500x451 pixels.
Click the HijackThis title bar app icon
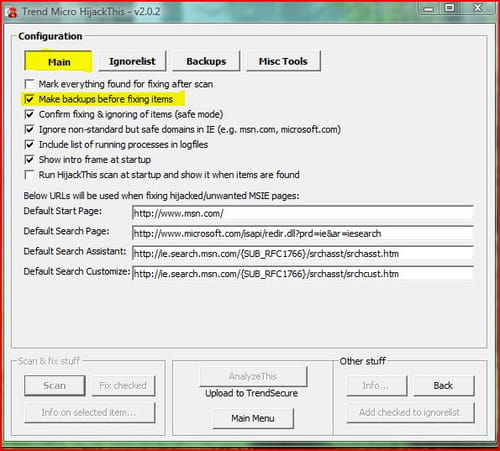click(x=12, y=12)
